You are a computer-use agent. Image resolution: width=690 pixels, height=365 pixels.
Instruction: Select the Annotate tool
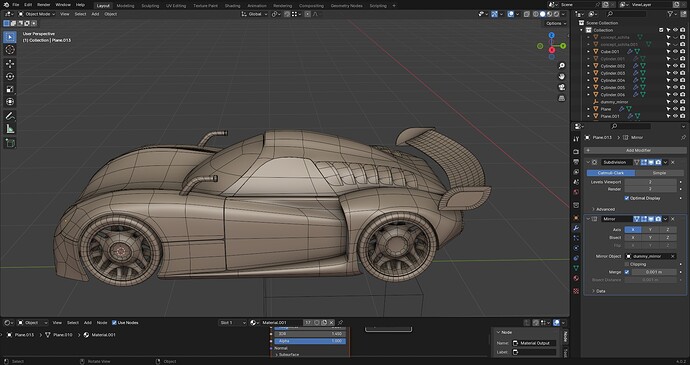click(x=10, y=116)
